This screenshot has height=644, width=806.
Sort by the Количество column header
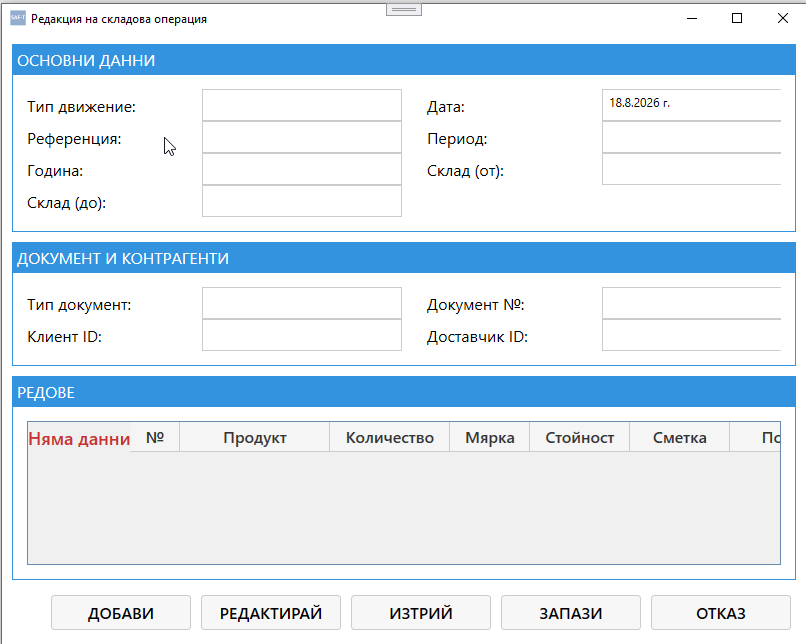(390, 437)
